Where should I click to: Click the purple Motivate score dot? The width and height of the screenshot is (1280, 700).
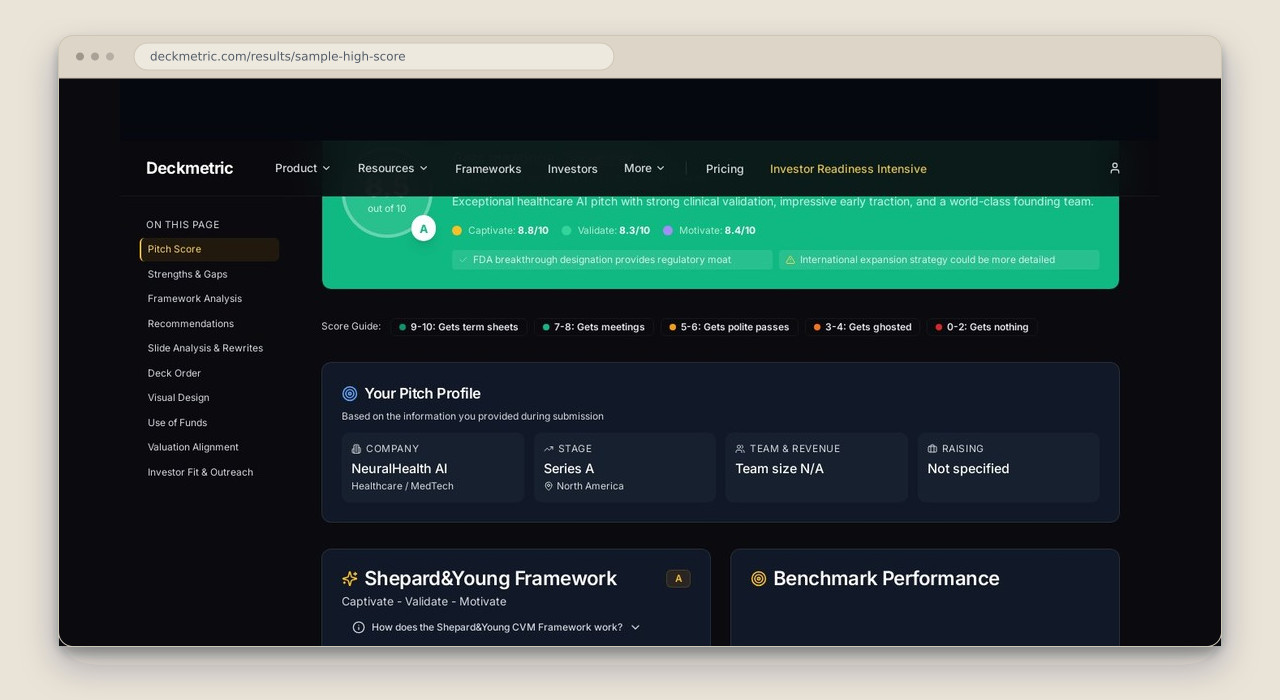pos(668,230)
